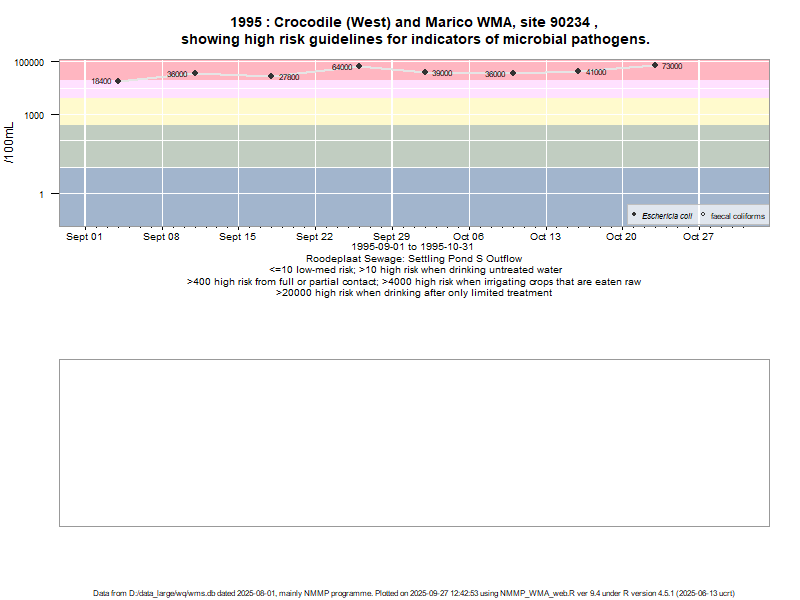Click the Sept 01 x-axis label
The height and width of the screenshot is (600, 800).
(x=84, y=237)
